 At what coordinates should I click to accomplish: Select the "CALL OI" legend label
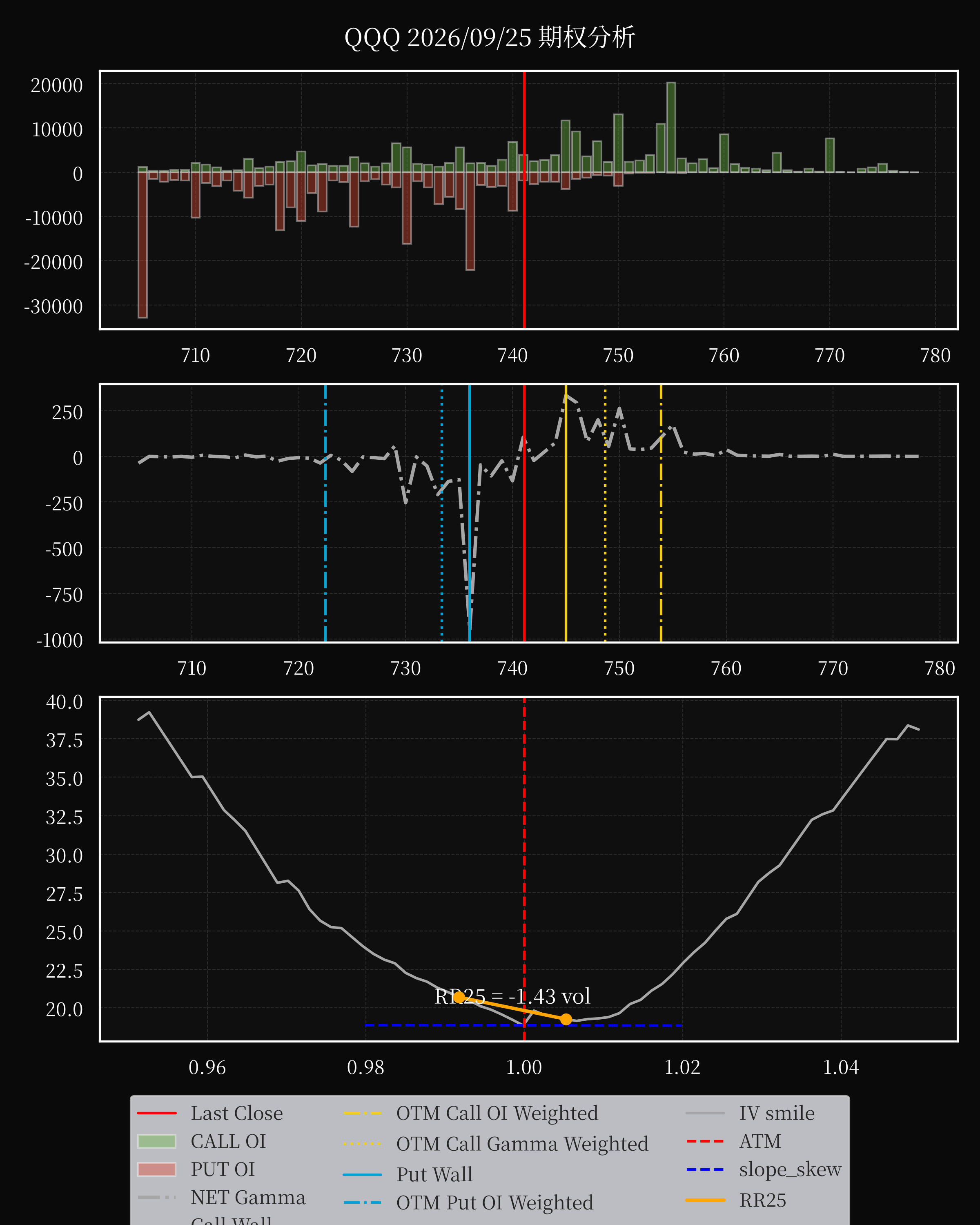coord(228,1141)
